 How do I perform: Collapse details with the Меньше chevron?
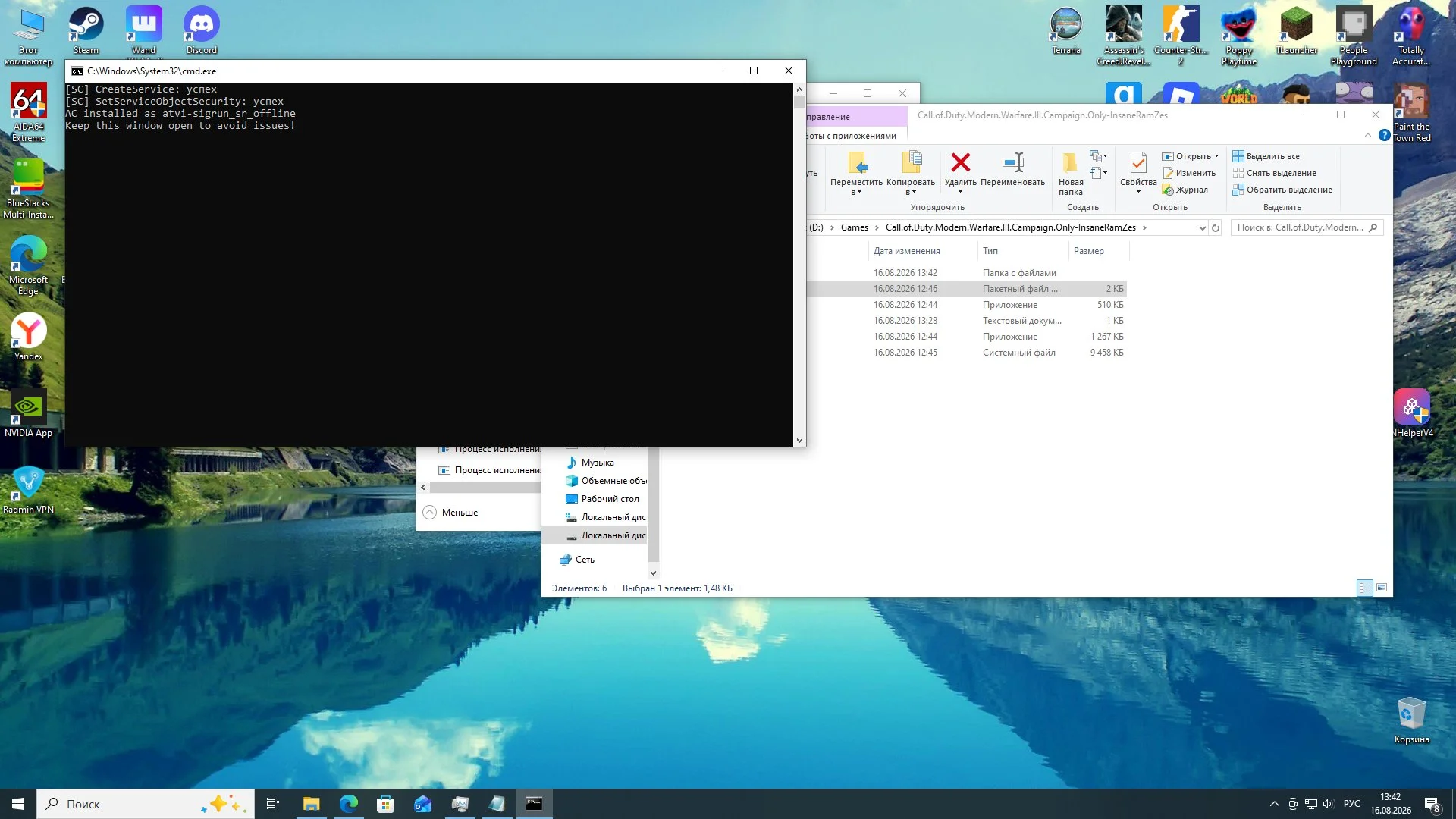coord(429,512)
